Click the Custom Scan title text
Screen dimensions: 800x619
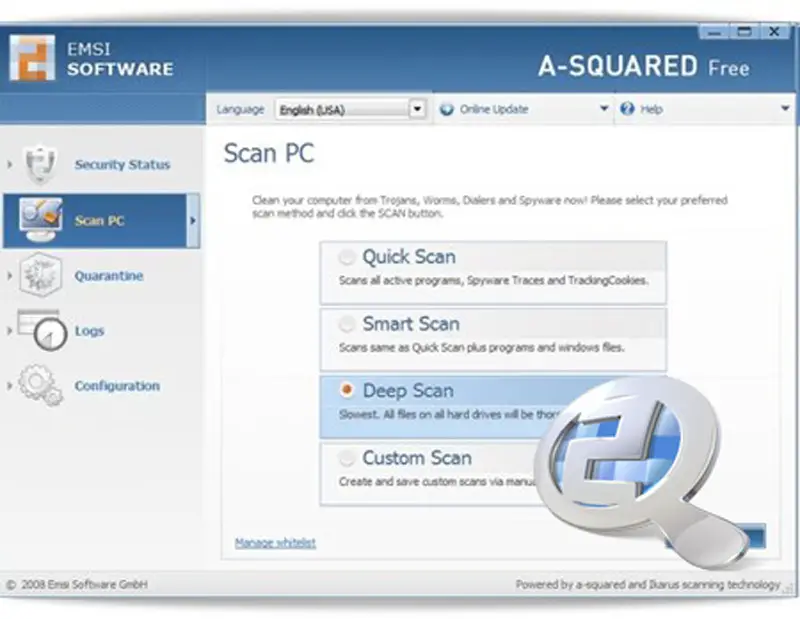pos(417,458)
